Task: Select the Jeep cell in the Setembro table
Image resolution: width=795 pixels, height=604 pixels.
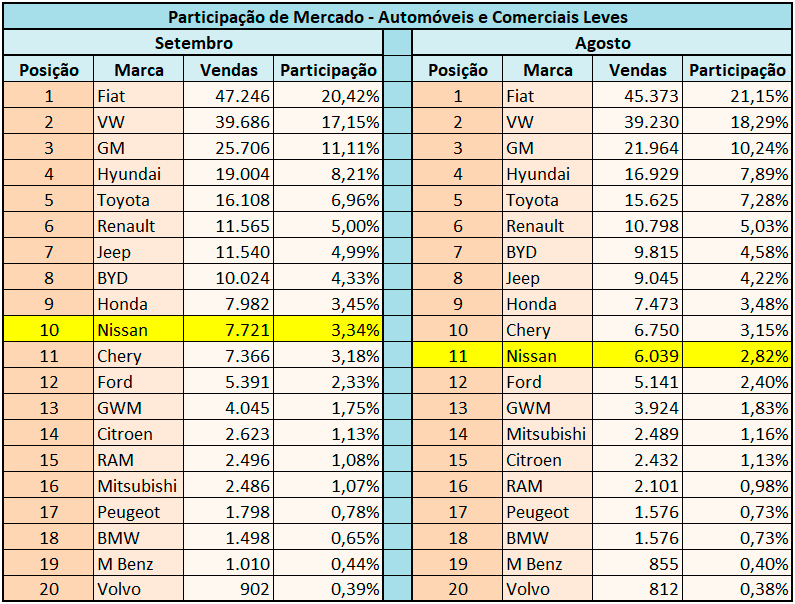Action: [139, 252]
